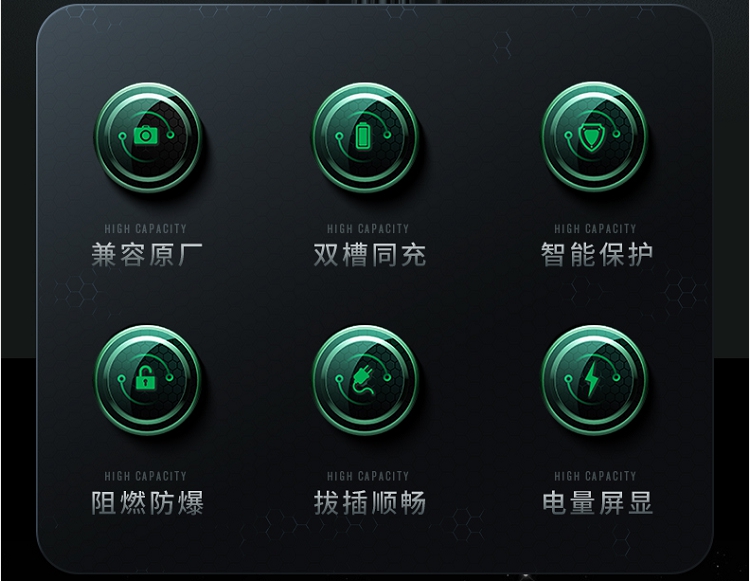Select the 拔插顺畅 label
Viewport: 750px width, 581px height.
[369, 503]
